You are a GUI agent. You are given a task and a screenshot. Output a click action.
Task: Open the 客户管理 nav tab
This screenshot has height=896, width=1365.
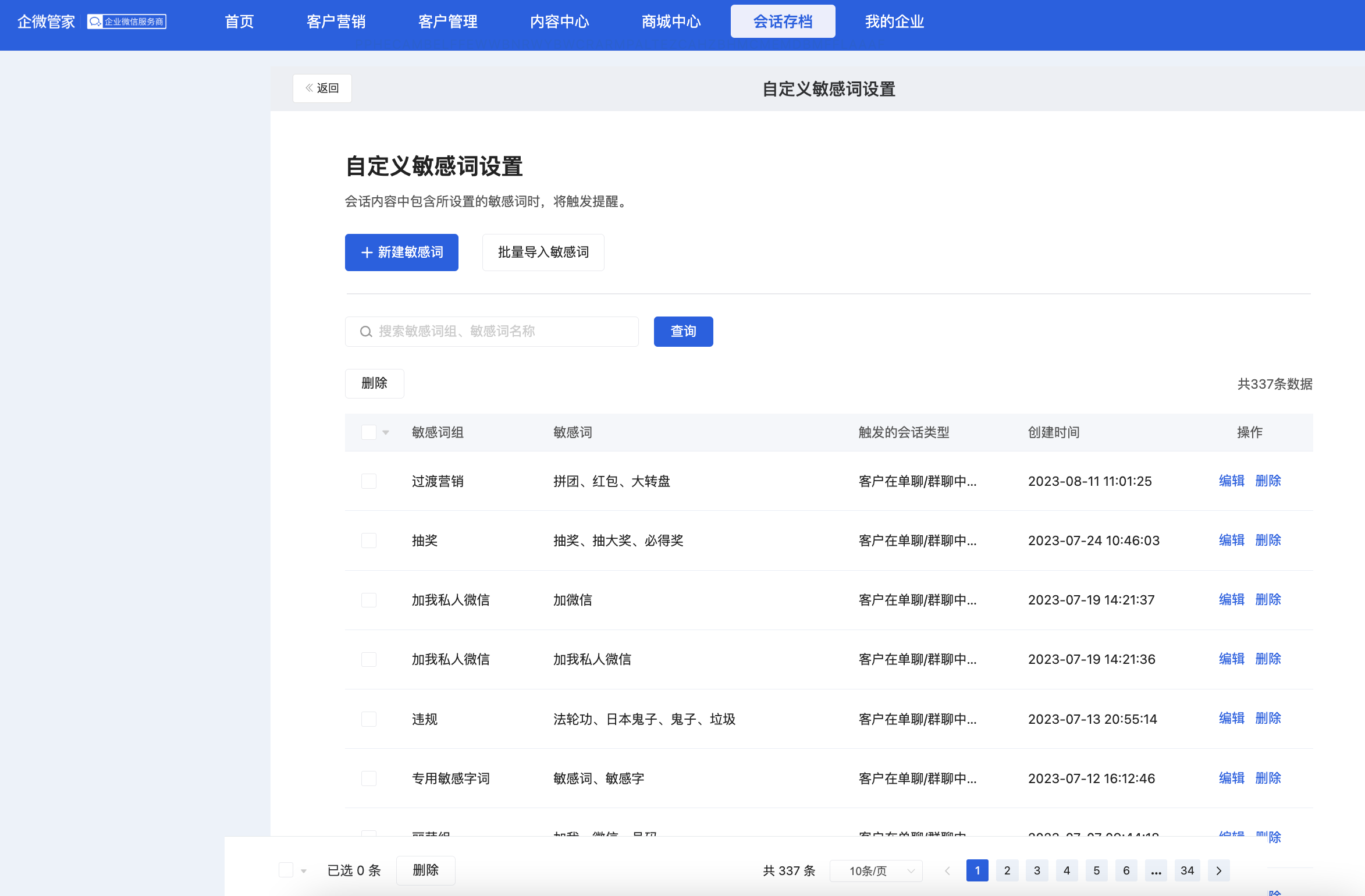[x=448, y=22]
